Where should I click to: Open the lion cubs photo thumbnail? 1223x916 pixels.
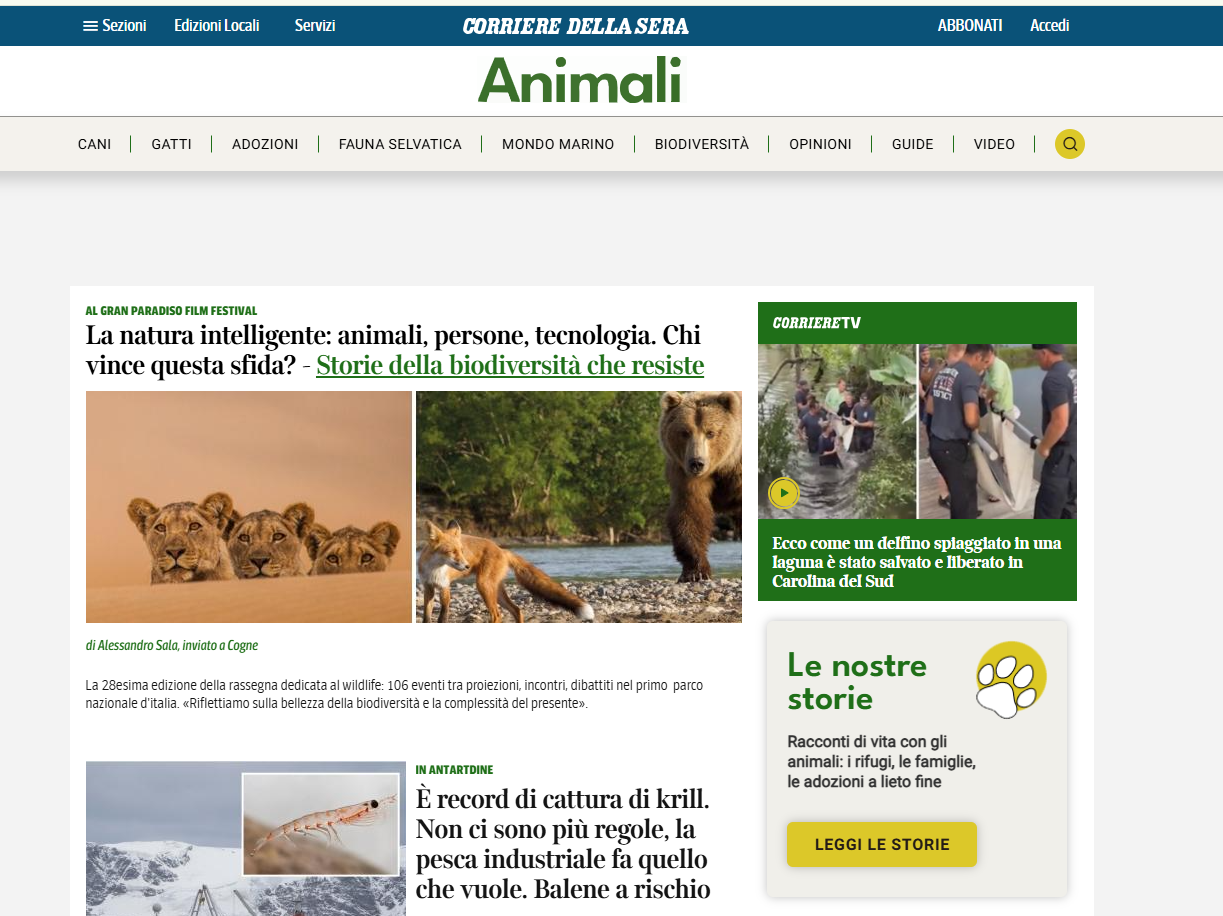point(249,507)
